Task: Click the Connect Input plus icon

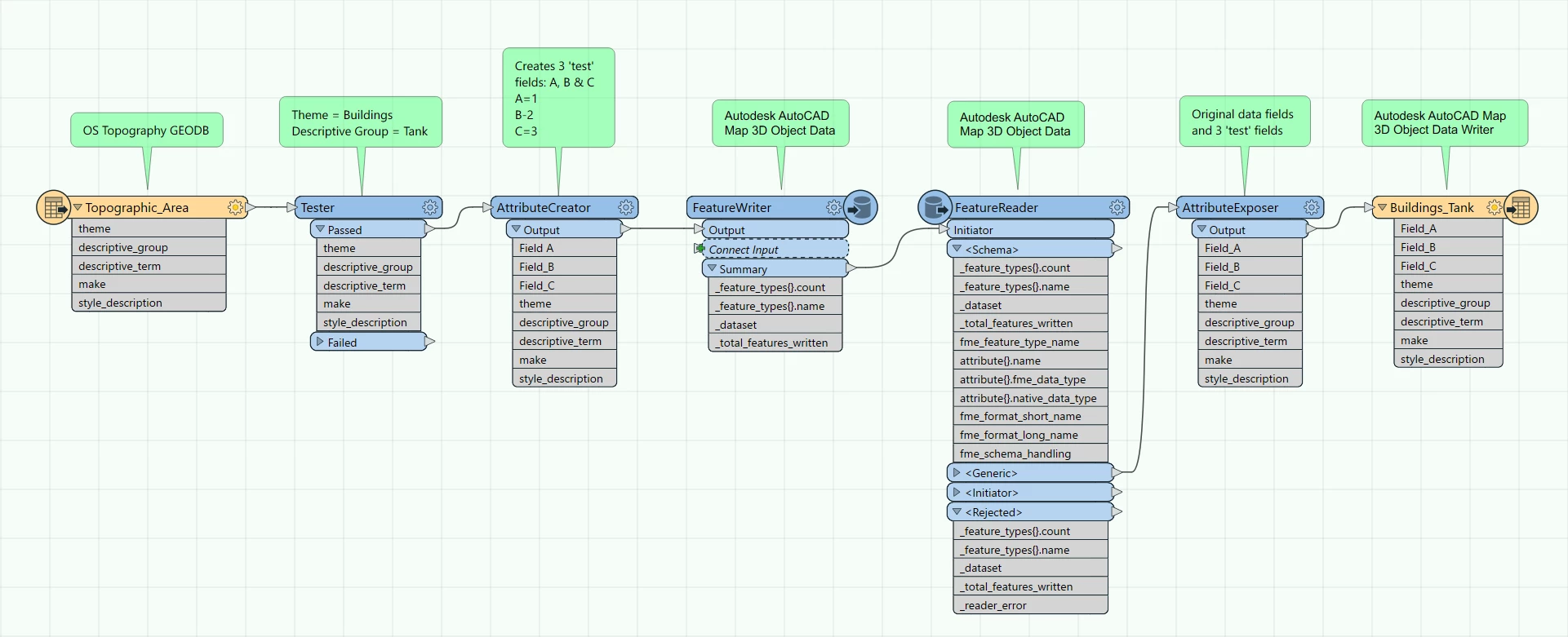Action: pos(700,249)
